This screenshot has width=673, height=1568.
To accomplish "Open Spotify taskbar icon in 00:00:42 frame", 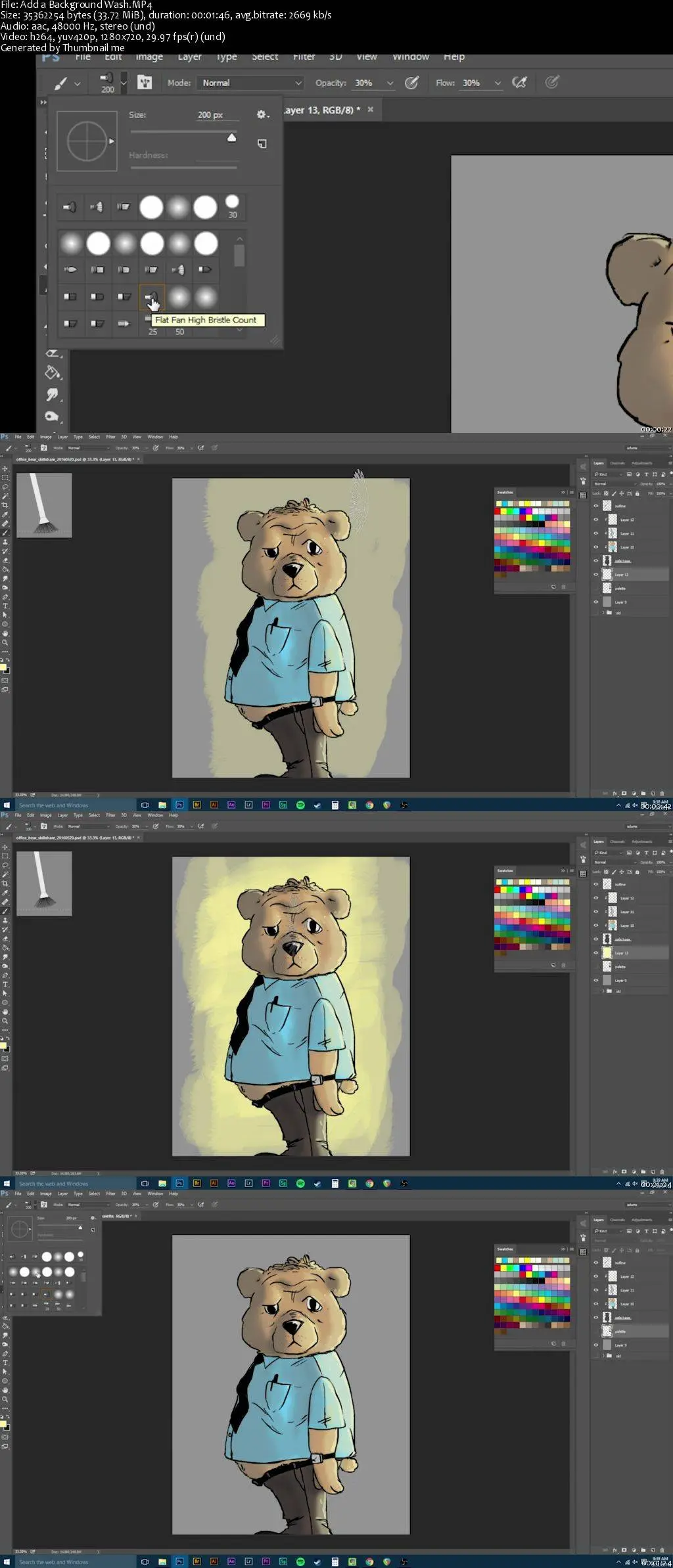I will coord(300,805).
